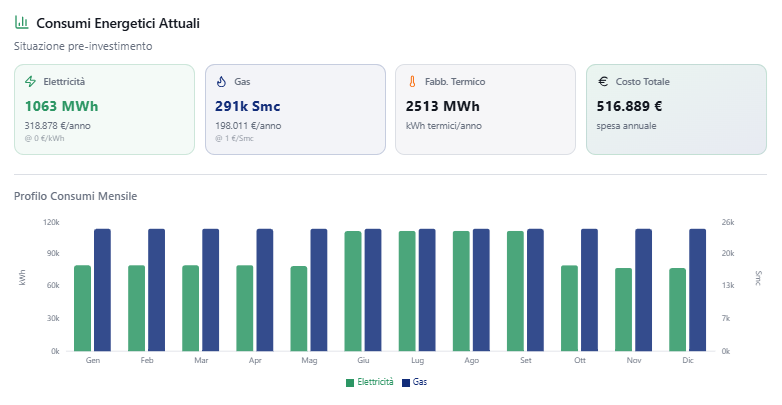782x405 pixels.
Task: Select the Costo Totale 516.889 € card
Action: coord(676,110)
